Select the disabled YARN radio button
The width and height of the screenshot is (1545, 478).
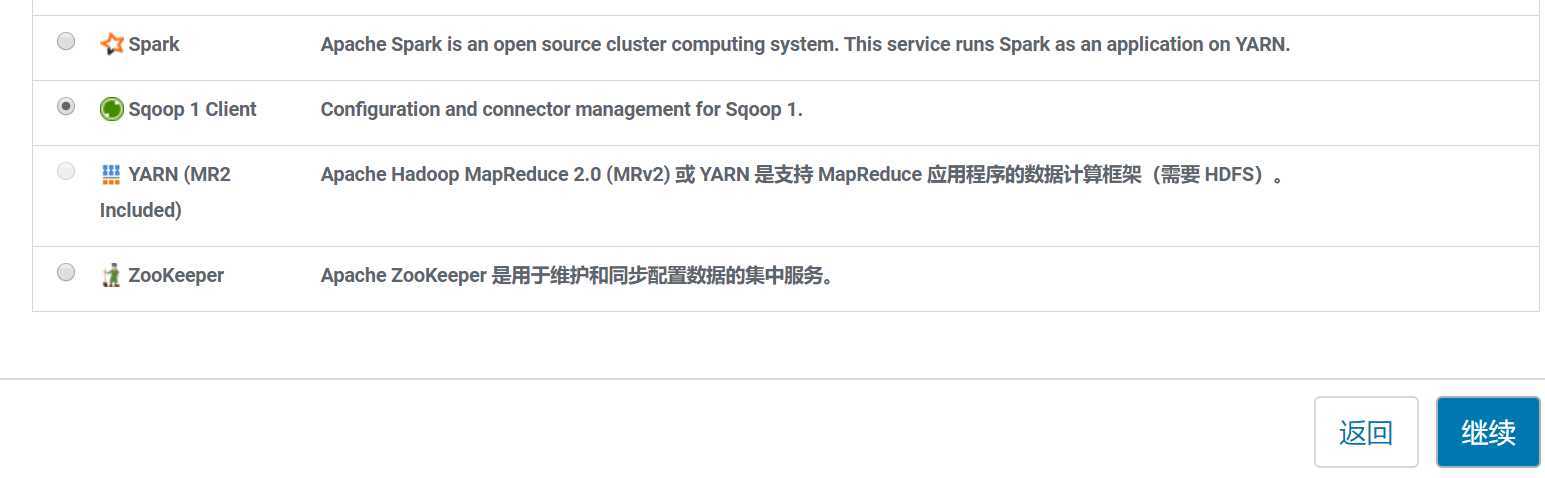tap(66, 171)
